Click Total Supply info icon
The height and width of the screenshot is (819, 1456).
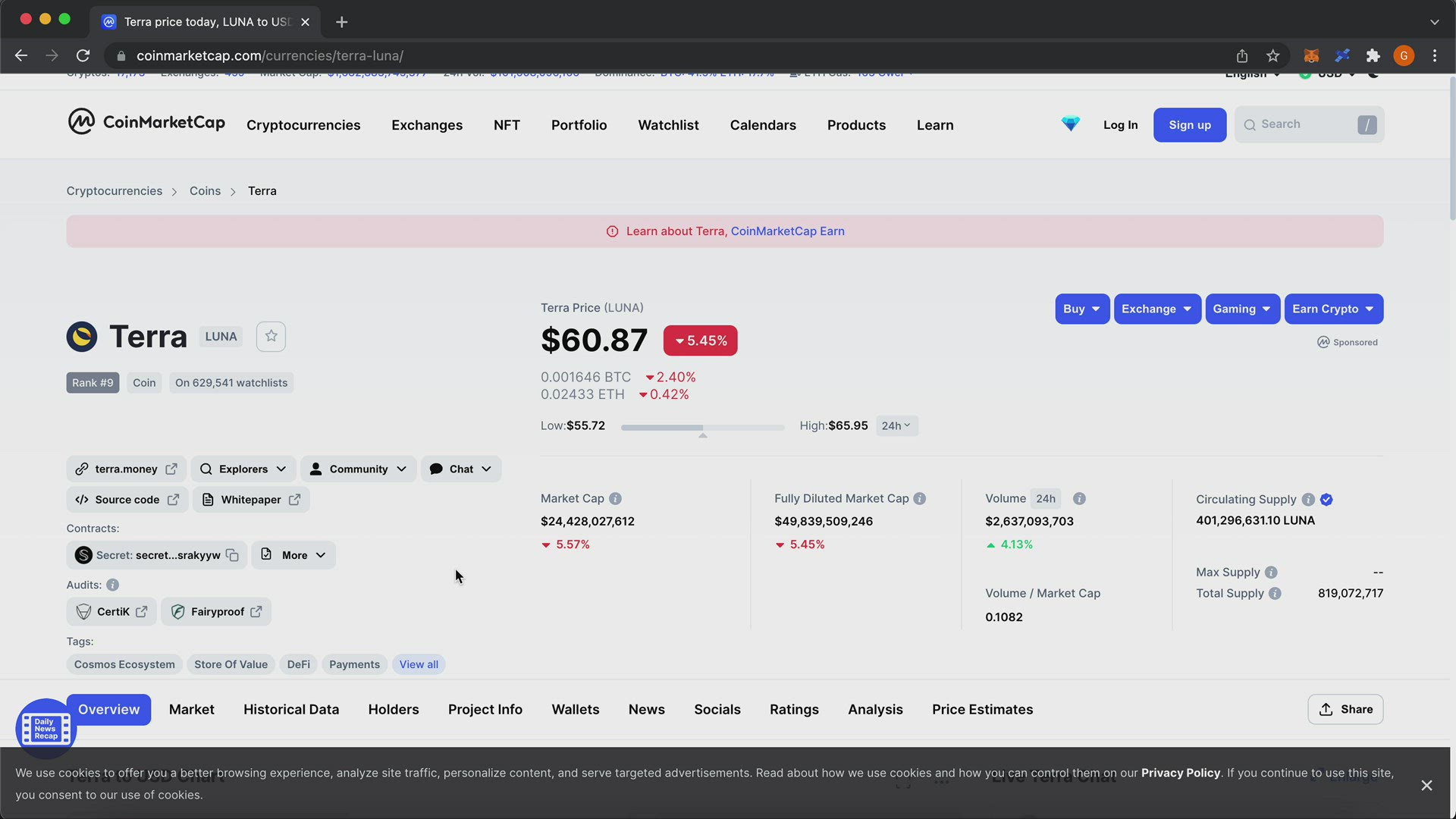pyautogui.click(x=1275, y=594)
